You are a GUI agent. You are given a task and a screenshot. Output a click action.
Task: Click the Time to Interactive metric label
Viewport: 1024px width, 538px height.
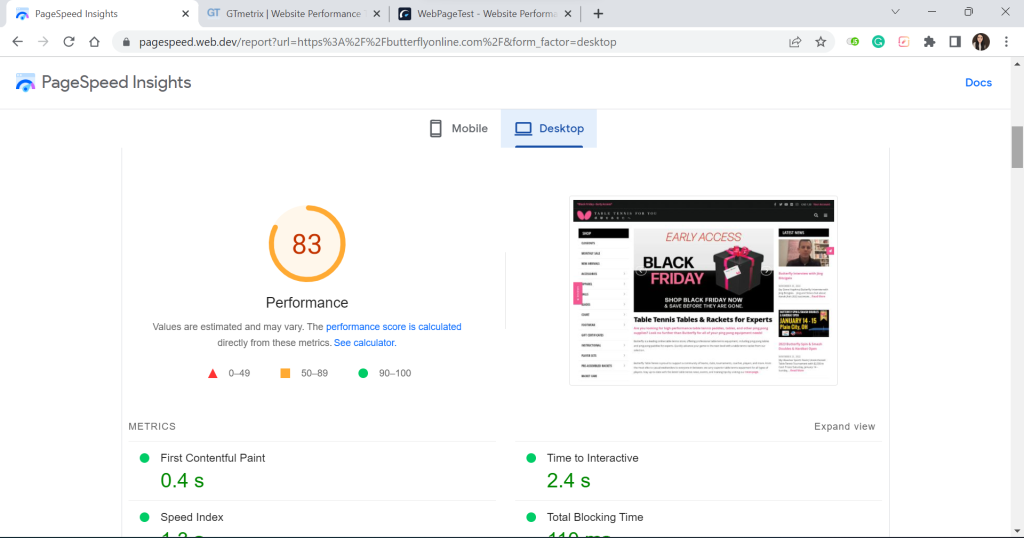coord(592,458)
